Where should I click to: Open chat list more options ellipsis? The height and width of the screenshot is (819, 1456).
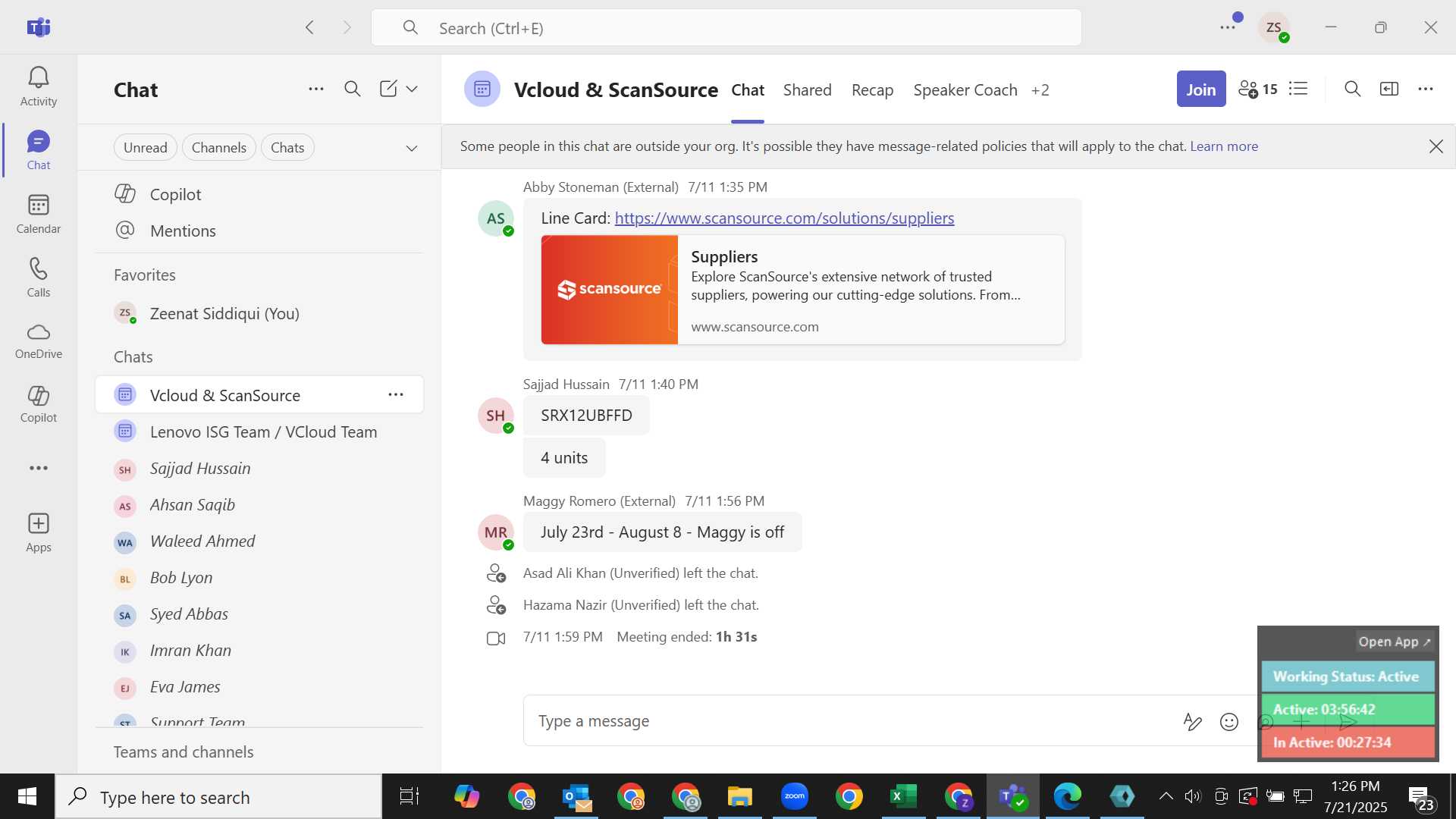coord(316,89)
